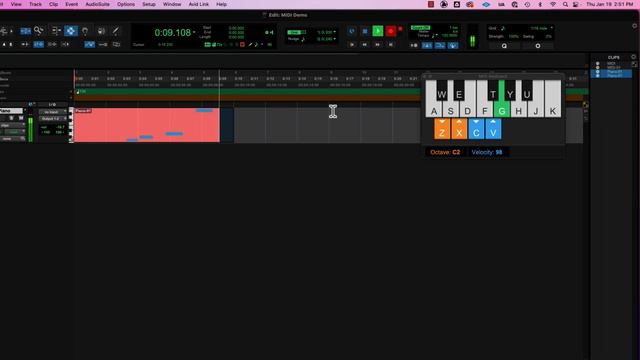
Task: Click the A white piano key
Action: tap(433, 110)
